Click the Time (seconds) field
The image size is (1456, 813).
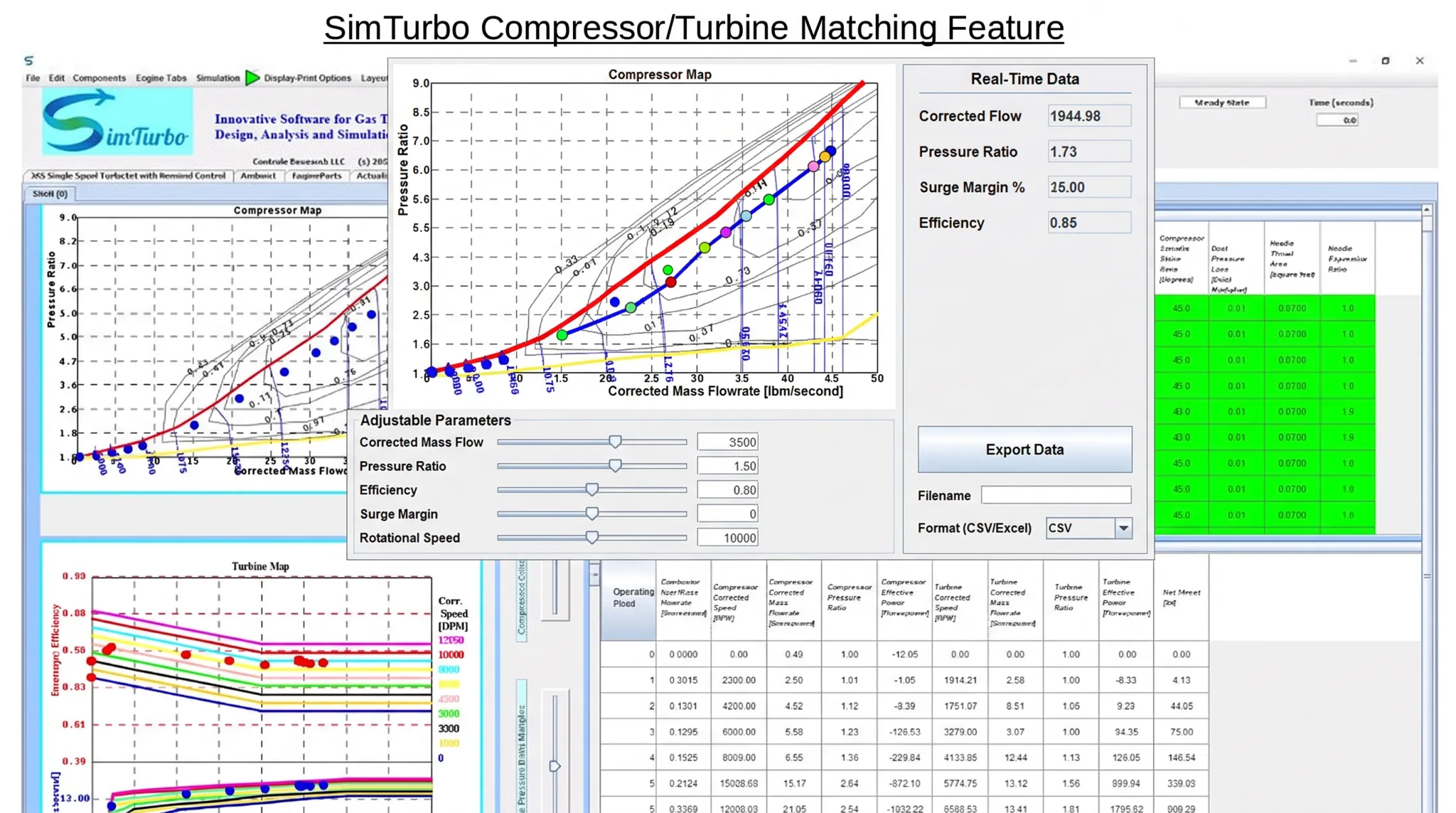point(1337,120)
